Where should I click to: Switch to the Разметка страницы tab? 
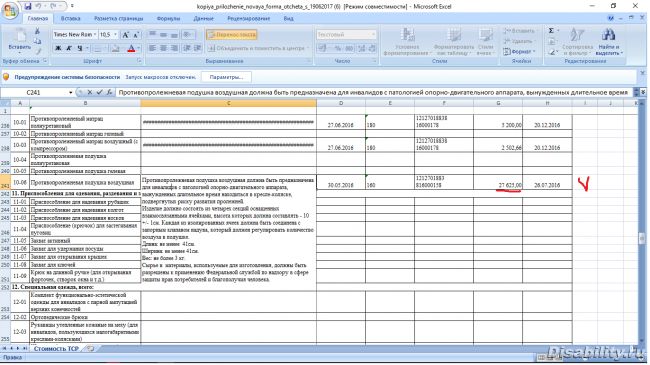119,19
